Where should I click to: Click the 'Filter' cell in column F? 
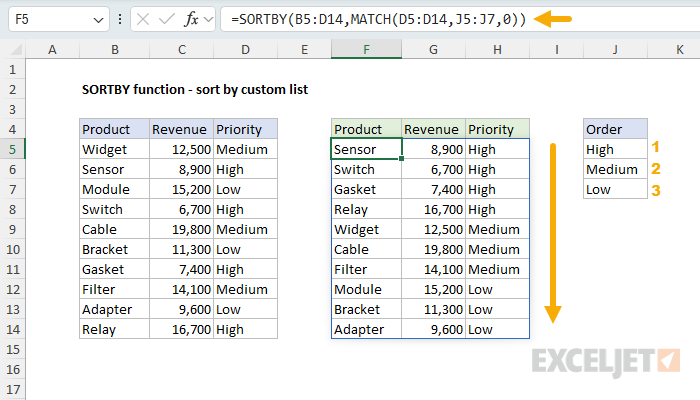tap(366, 269)
